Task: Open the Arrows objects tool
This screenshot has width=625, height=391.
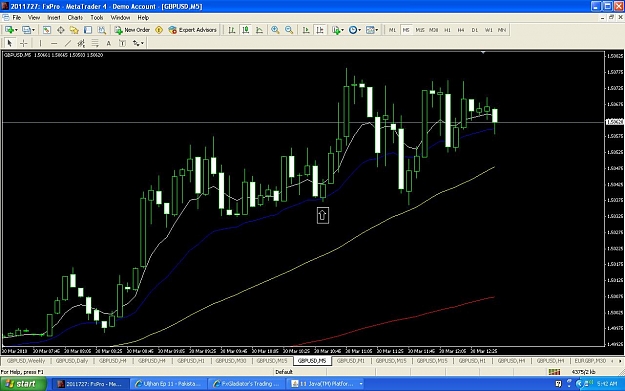Action: click(136, 43)
